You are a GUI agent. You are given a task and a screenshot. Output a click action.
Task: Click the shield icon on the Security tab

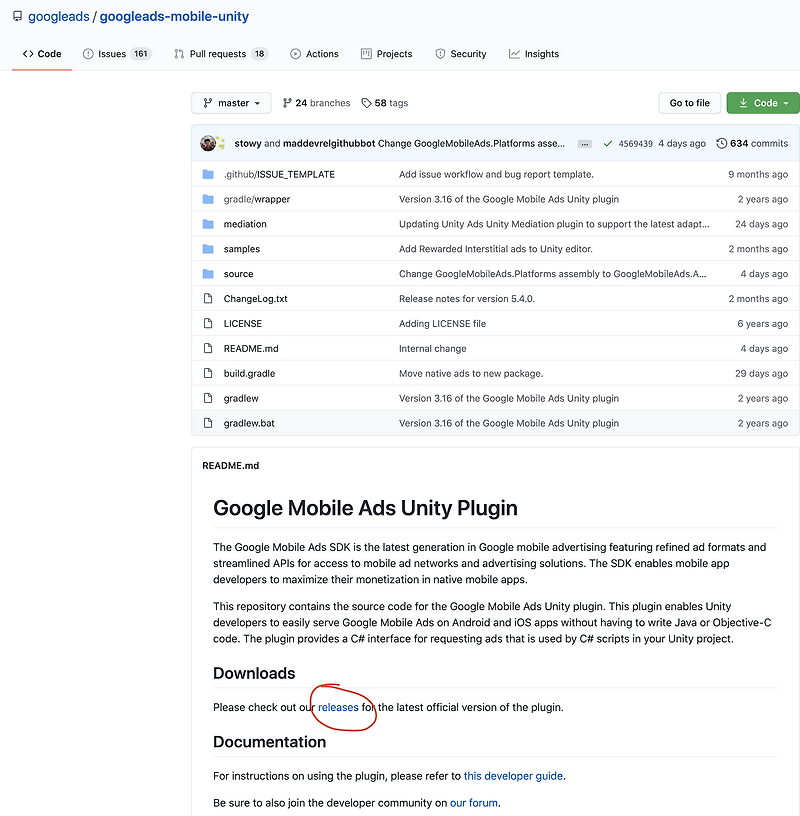[x=440, y=54]
